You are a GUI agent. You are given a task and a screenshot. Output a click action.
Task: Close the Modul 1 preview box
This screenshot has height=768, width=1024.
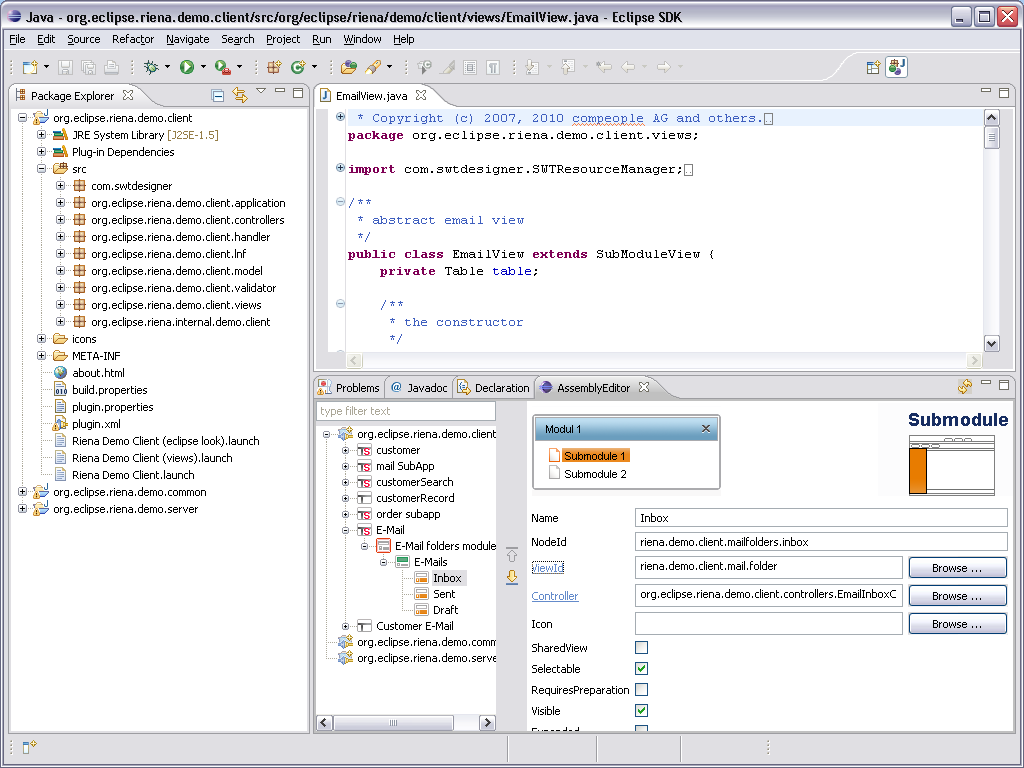tap(705, 429)
